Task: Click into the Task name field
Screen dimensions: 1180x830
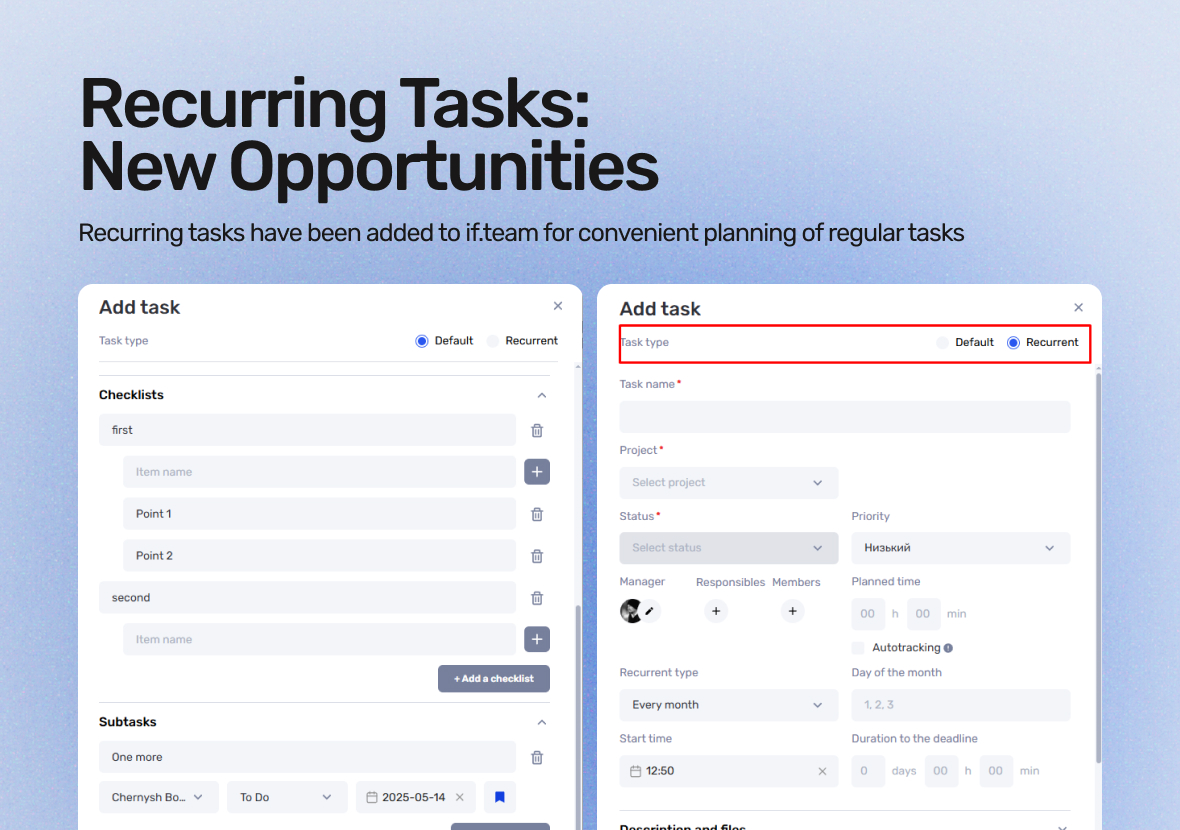Action: pyautogui.click(x=844, y=417)
